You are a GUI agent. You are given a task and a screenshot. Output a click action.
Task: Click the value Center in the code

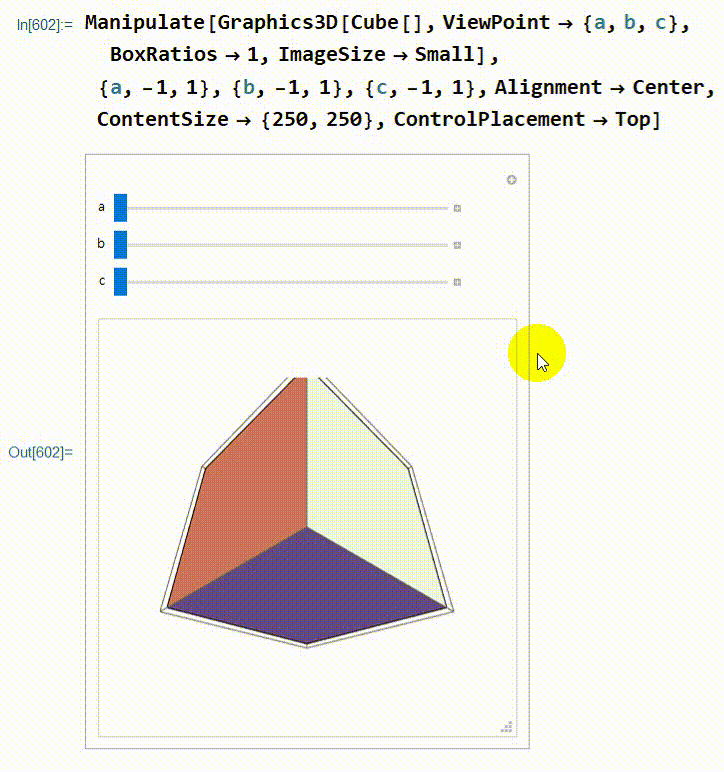(x=668, y=87)
